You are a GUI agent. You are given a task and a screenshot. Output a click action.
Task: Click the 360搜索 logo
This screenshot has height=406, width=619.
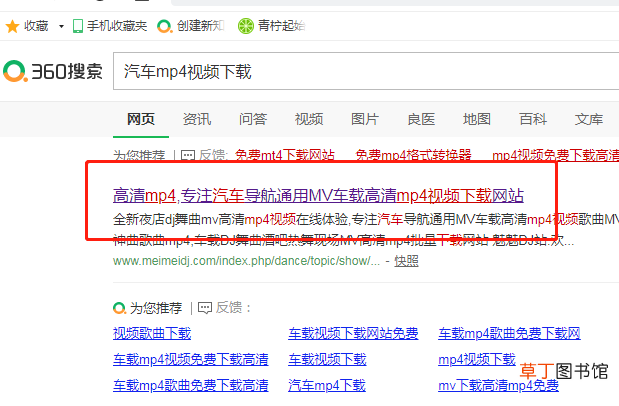[53, 71]
